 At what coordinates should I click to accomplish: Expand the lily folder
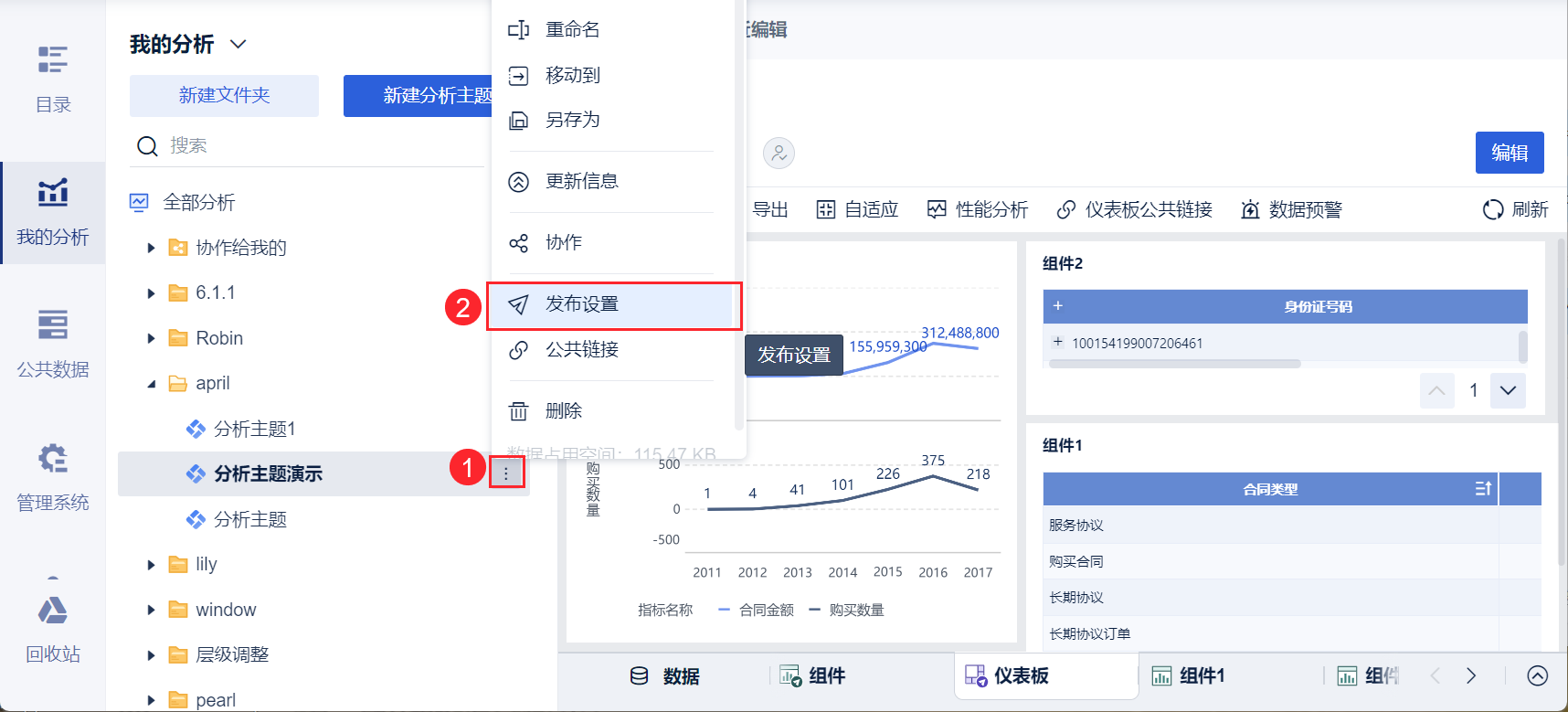[x=151, y=565]
